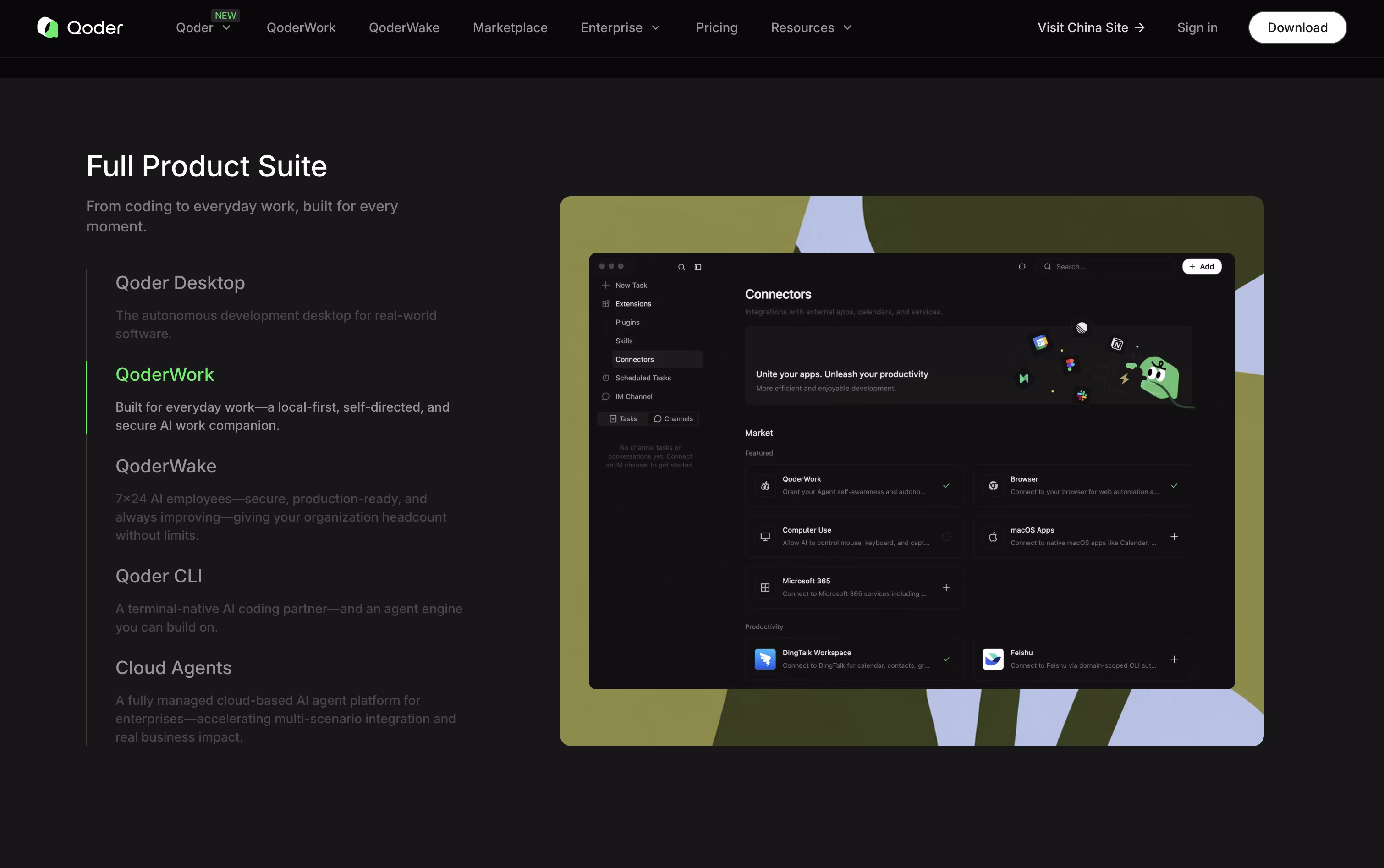Open Skills in the sidebar
Viewport: 1384px width, 868px height.
coord(624,341)
